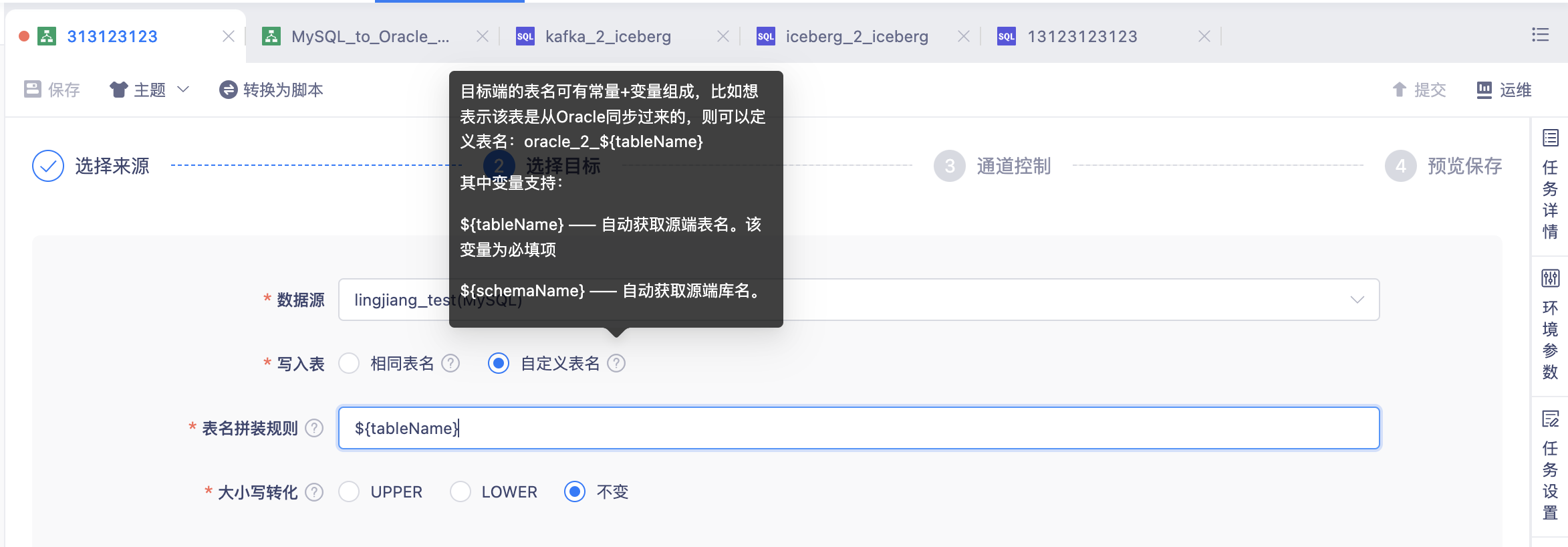Screen dimensions: 1568x547
Task: Click the help icon beside 自定义表名
Action: pos(616,363)
